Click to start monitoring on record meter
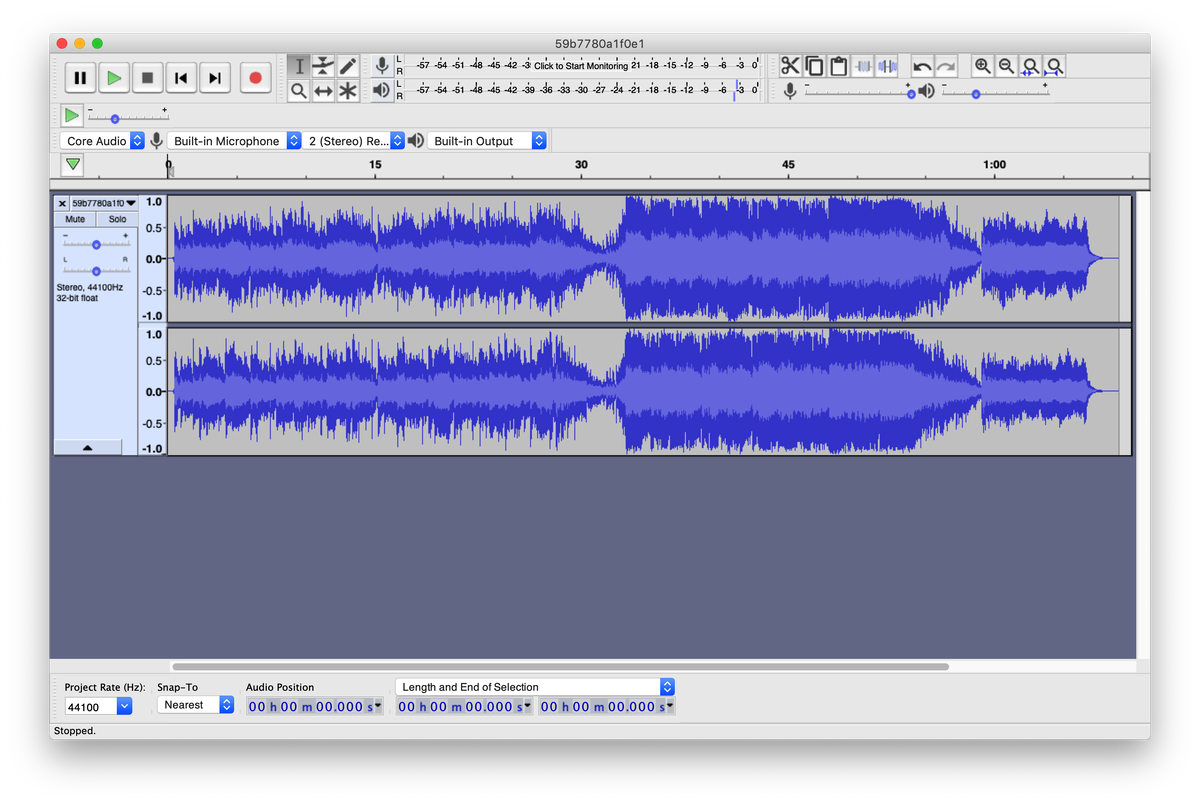 (581, 66)
